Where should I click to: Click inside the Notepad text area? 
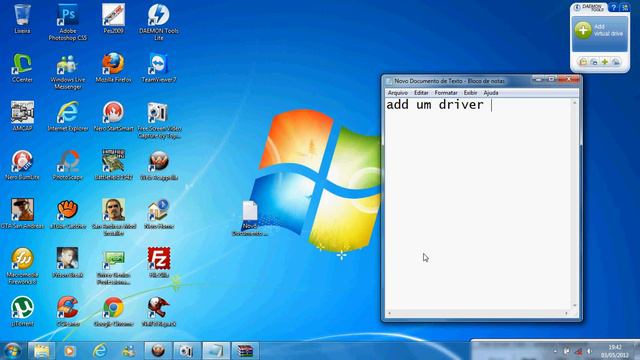point(478,204)
